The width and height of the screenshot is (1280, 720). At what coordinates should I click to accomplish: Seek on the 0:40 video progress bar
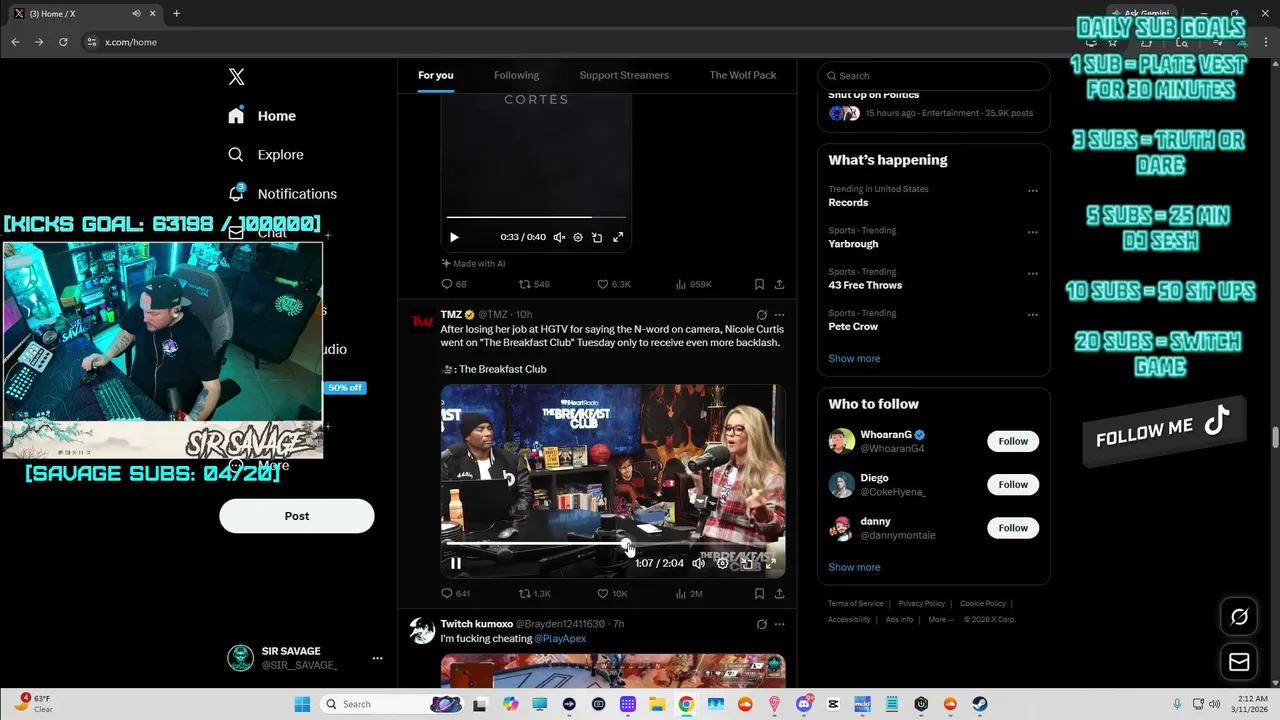click(536, 216)
